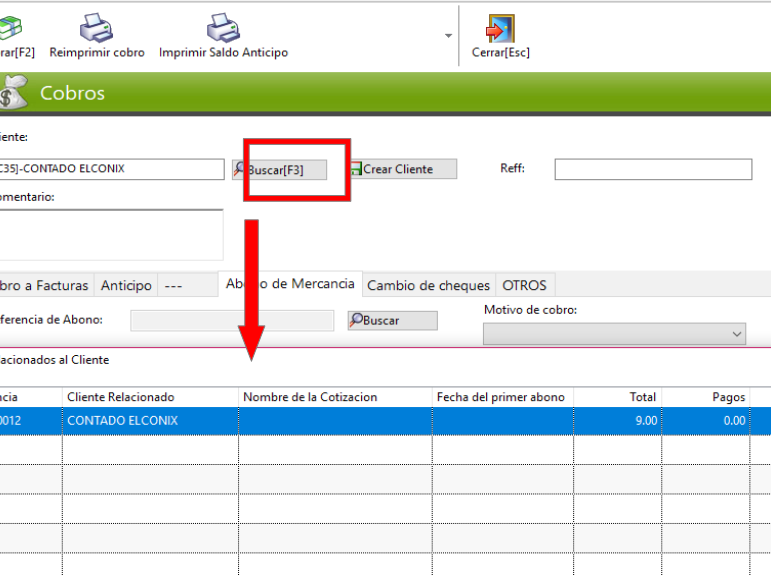Open the OTROS tab

525,285
